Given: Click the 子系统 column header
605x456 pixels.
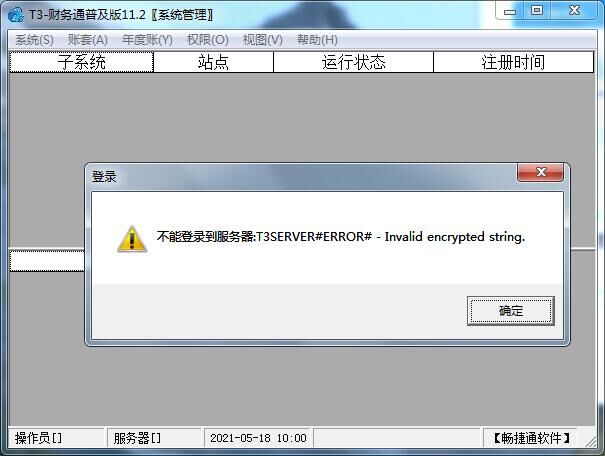Looking at the screenshot, I should pos(81,62).
